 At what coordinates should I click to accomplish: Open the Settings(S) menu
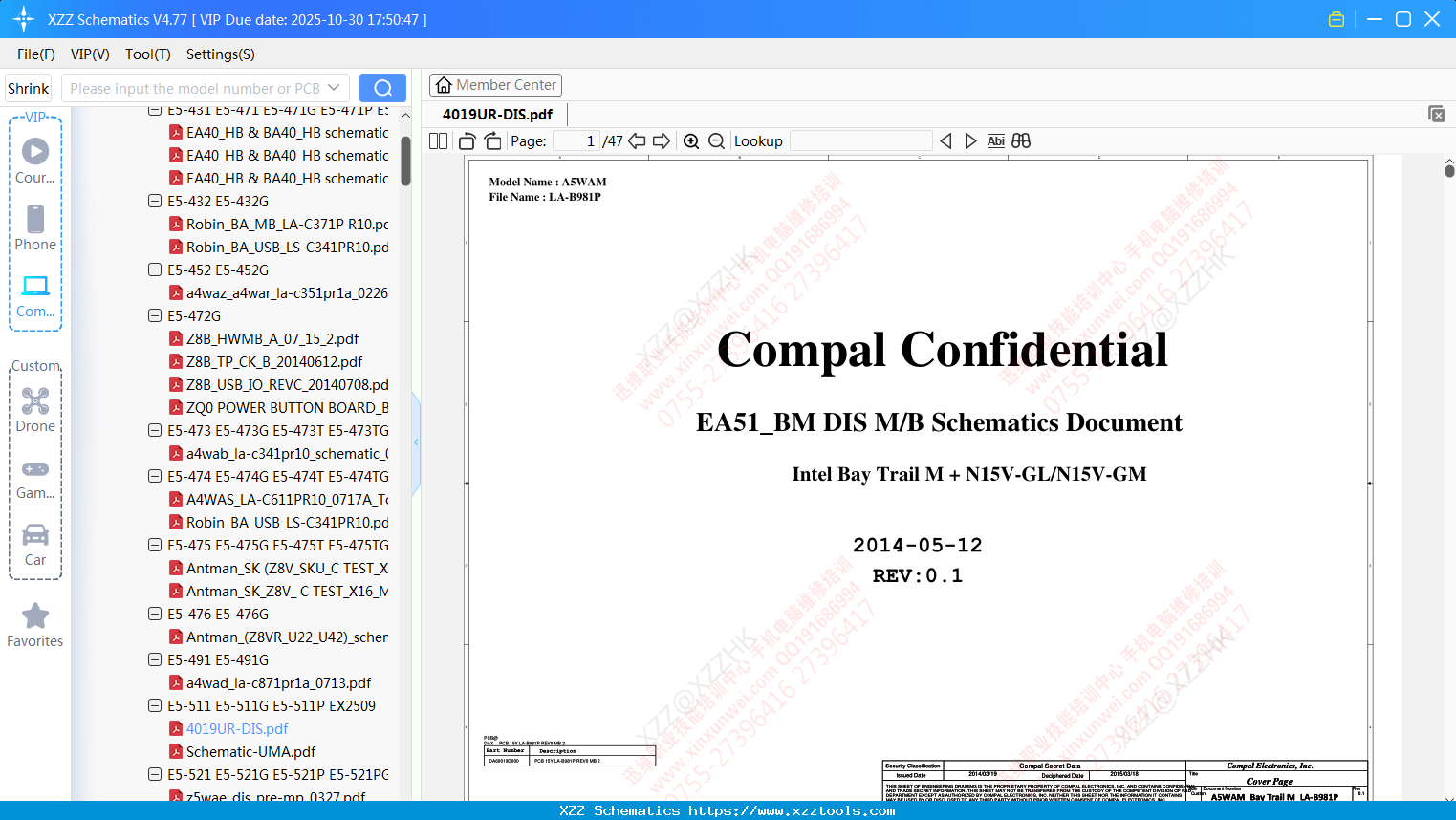click(x=221, y=54)
